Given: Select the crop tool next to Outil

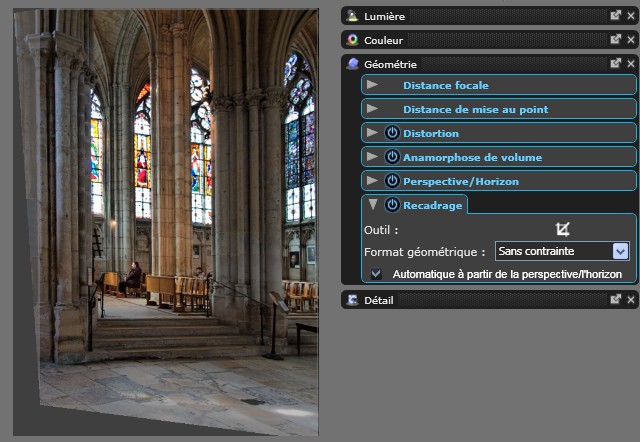Looking at the screenshot, I should point(562,229).
